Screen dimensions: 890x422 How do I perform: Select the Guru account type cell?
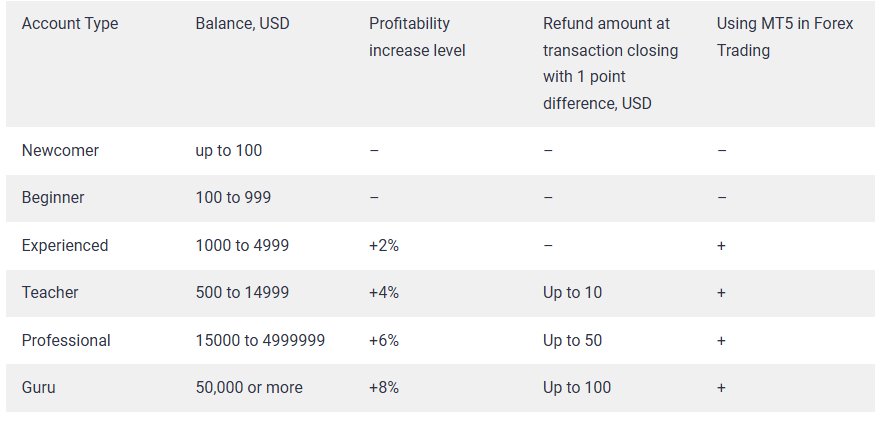coord(39,387)
